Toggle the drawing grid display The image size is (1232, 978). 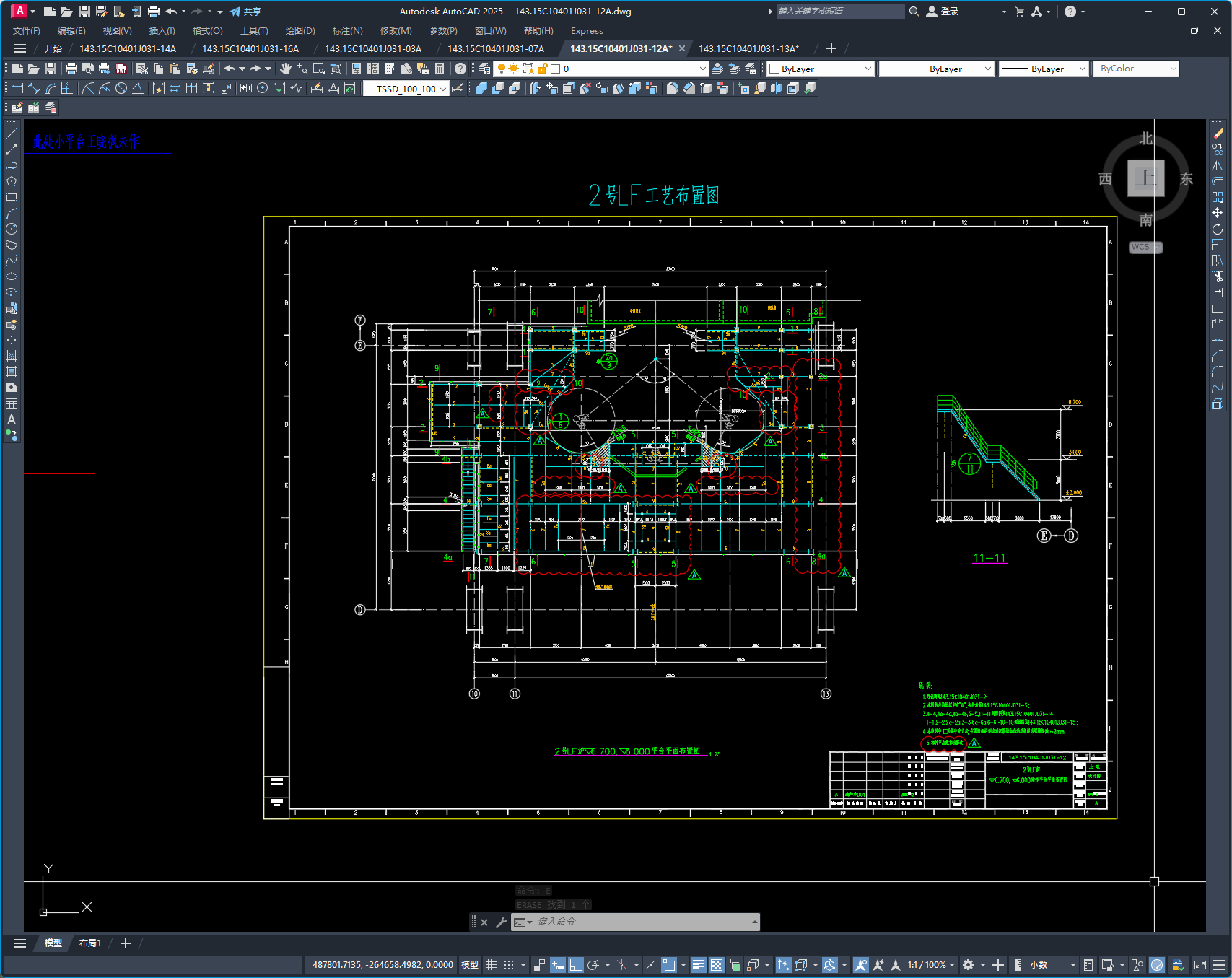(x=491, y=965)
